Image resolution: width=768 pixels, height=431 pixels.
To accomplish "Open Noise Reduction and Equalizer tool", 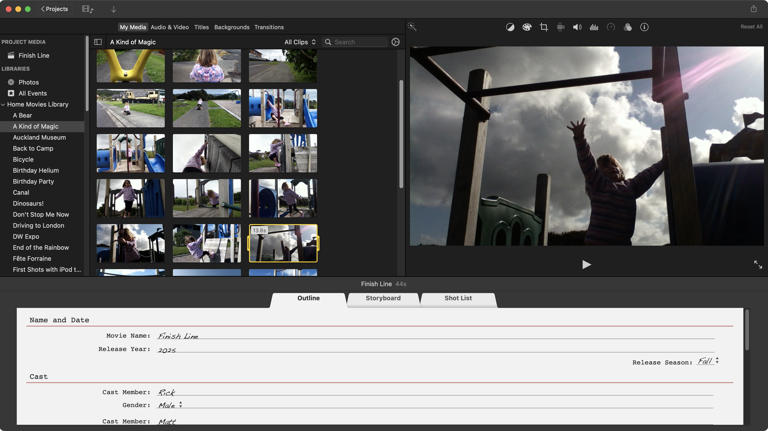I will 594,27.
